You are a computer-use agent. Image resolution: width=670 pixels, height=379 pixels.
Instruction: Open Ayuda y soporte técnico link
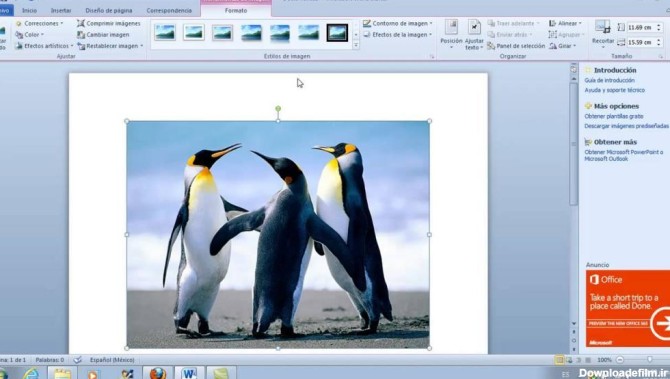coord(614,90)
